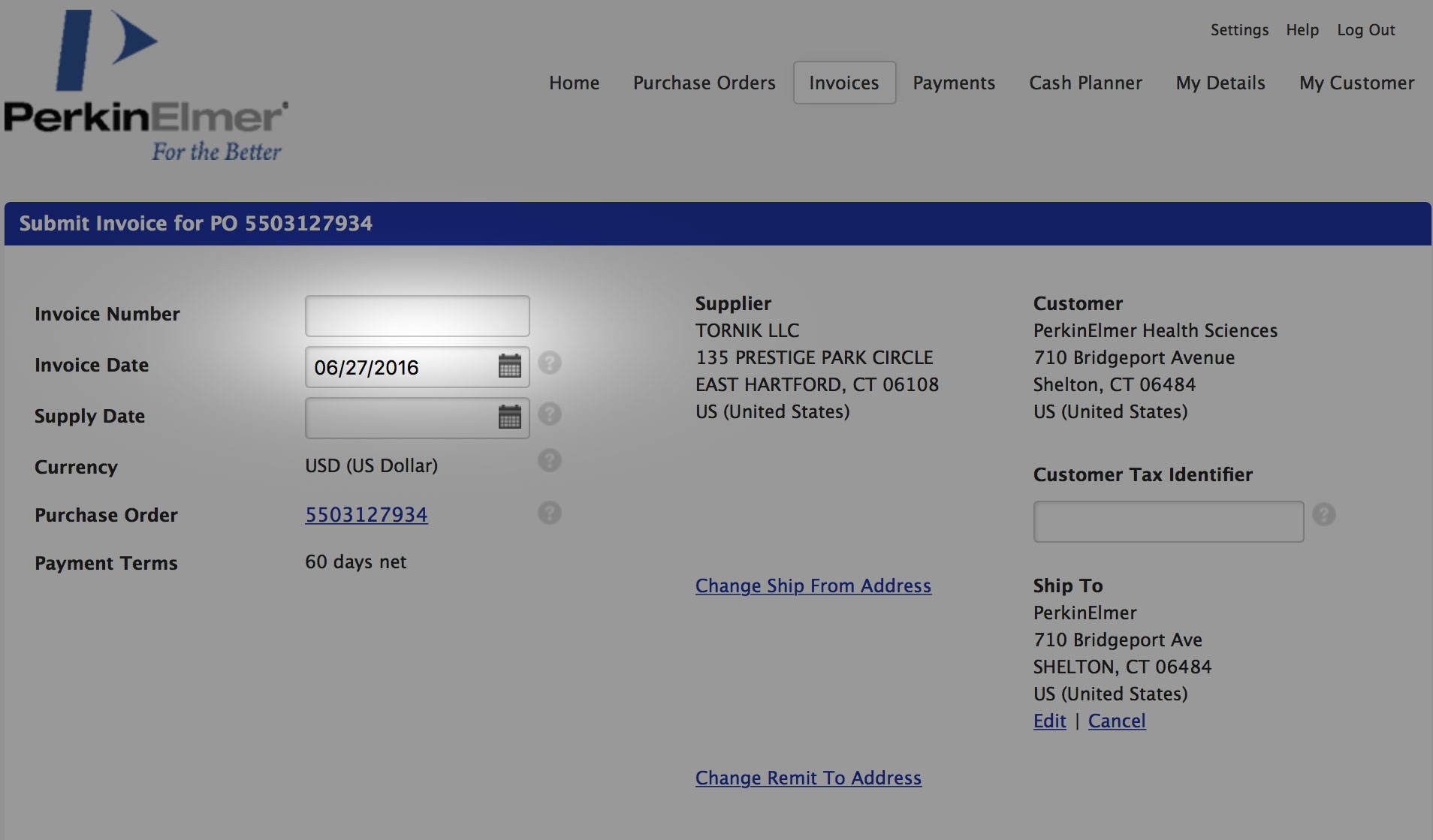The image size is (1433, 840).
Task: Click '710 Bridgeport Avenue' customer address
Action: (1134, 357)
